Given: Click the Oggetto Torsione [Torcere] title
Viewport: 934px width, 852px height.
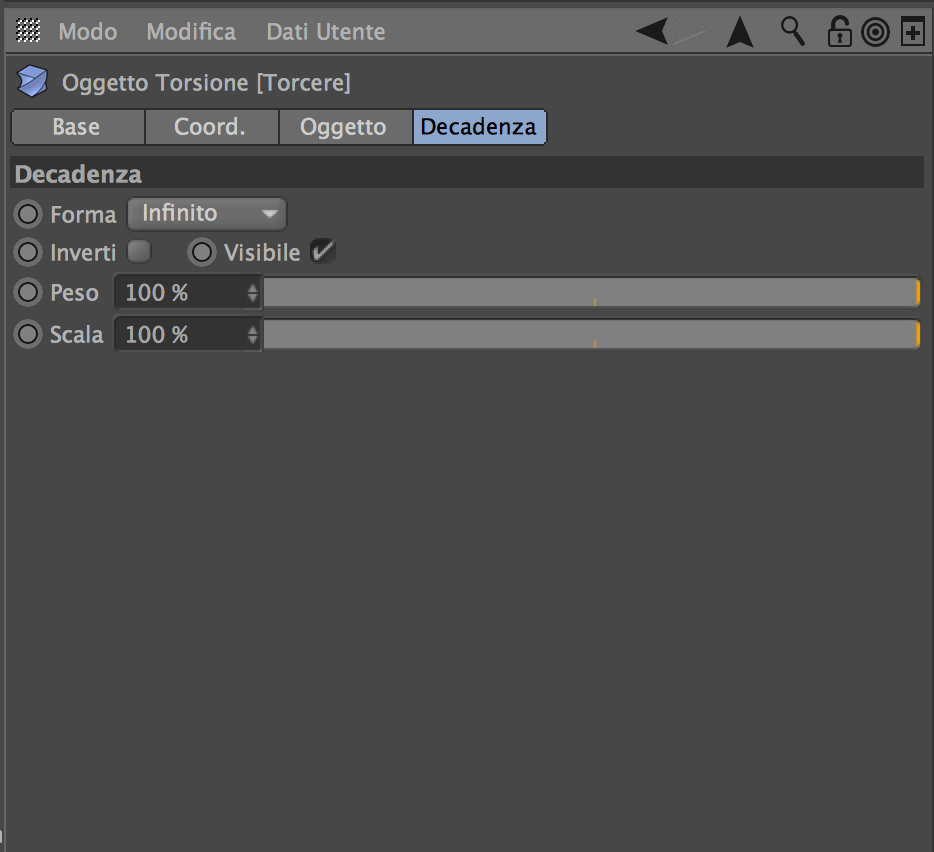Looking at the screenshot, I should (207, 83).
